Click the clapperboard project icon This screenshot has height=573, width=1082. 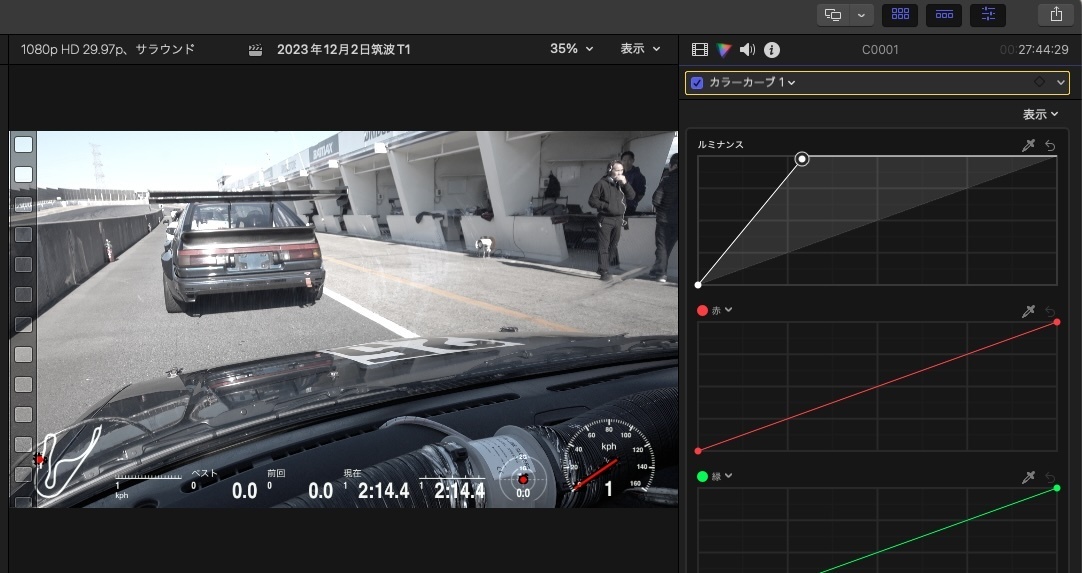tap(255, 50)
